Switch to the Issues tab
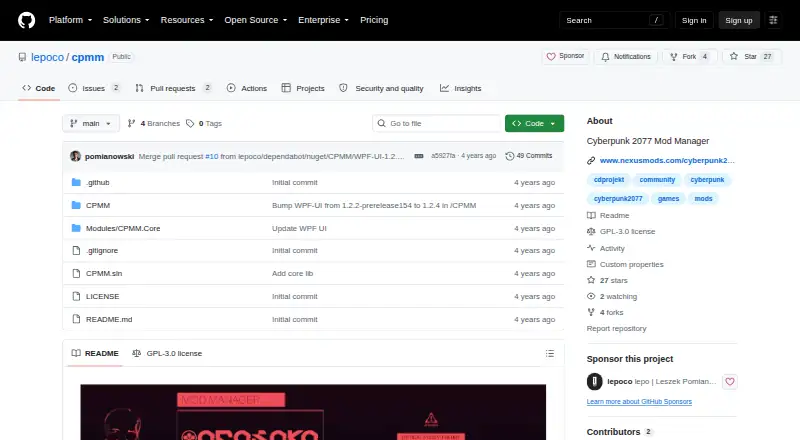Image resolution: width=800 pixels, height=440 pixels. 94,88
